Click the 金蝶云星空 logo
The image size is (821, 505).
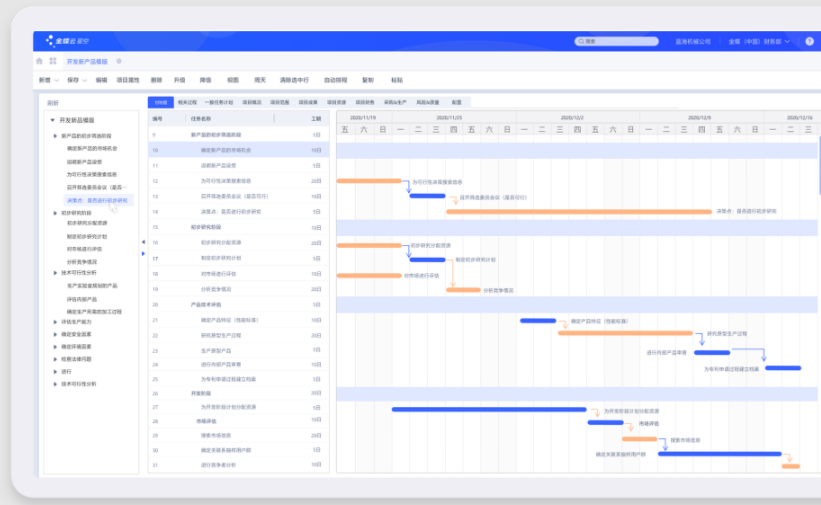coord(68,41)
